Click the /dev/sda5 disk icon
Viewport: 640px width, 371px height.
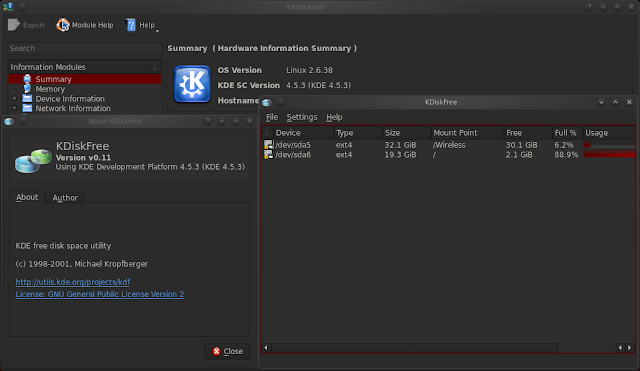[268, 144]
